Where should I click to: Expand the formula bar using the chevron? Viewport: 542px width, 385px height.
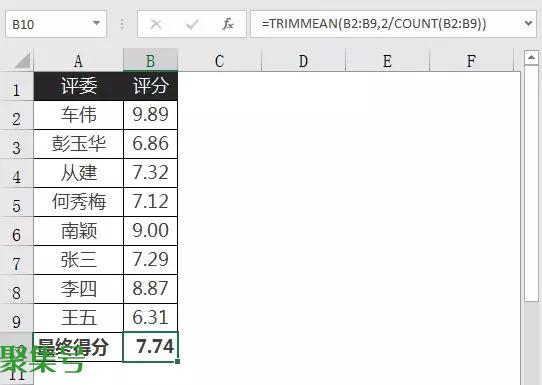tap(528, 24)
